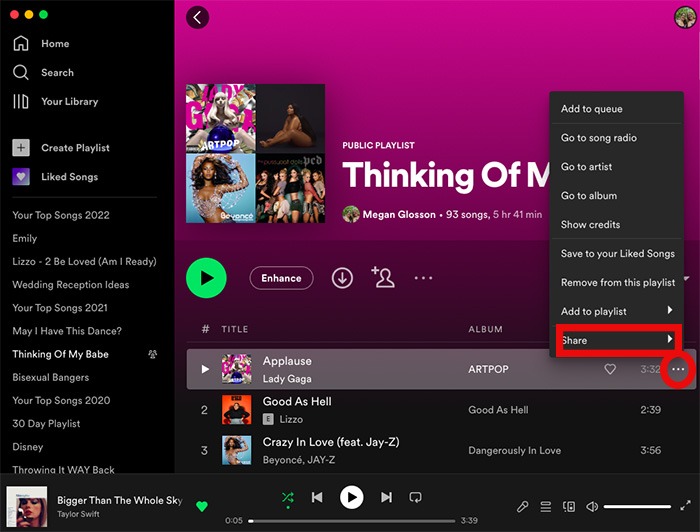Open the Dangerously In Love album link
The height and width of the screenshot is (532, 700).
tap(514, 450)
